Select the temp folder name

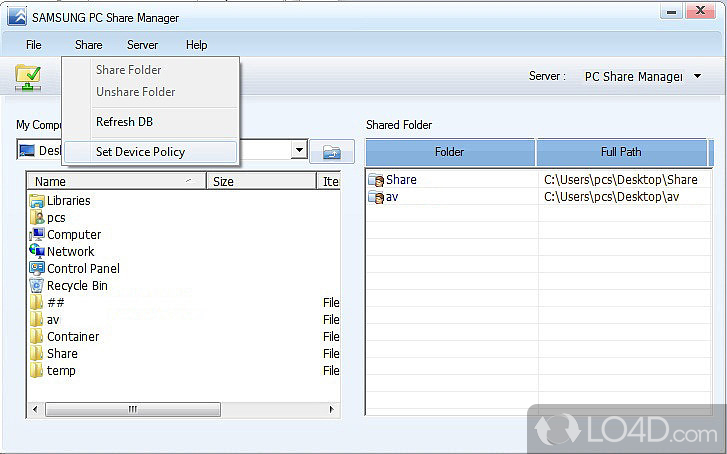tap(61, 371)
